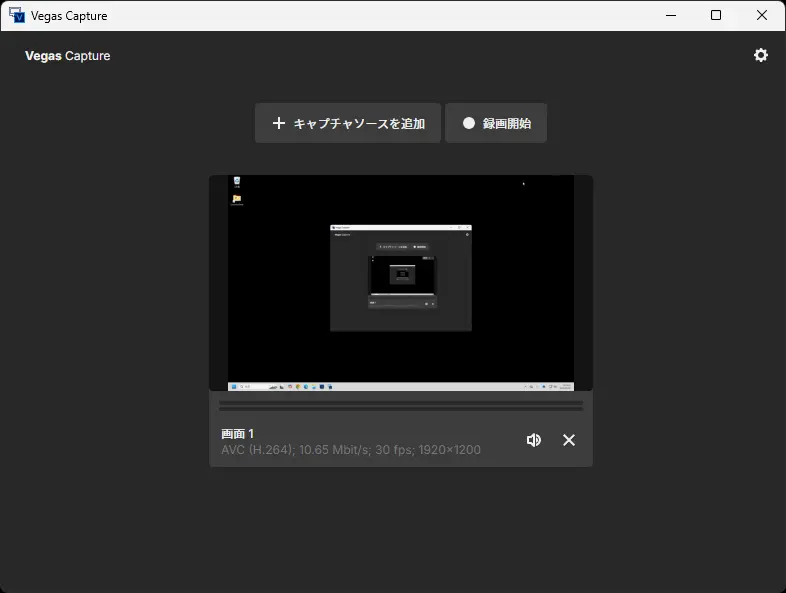
Task: Remove the 画面 1 capture source
Action: pyautogui.click(x=569, y=440)
